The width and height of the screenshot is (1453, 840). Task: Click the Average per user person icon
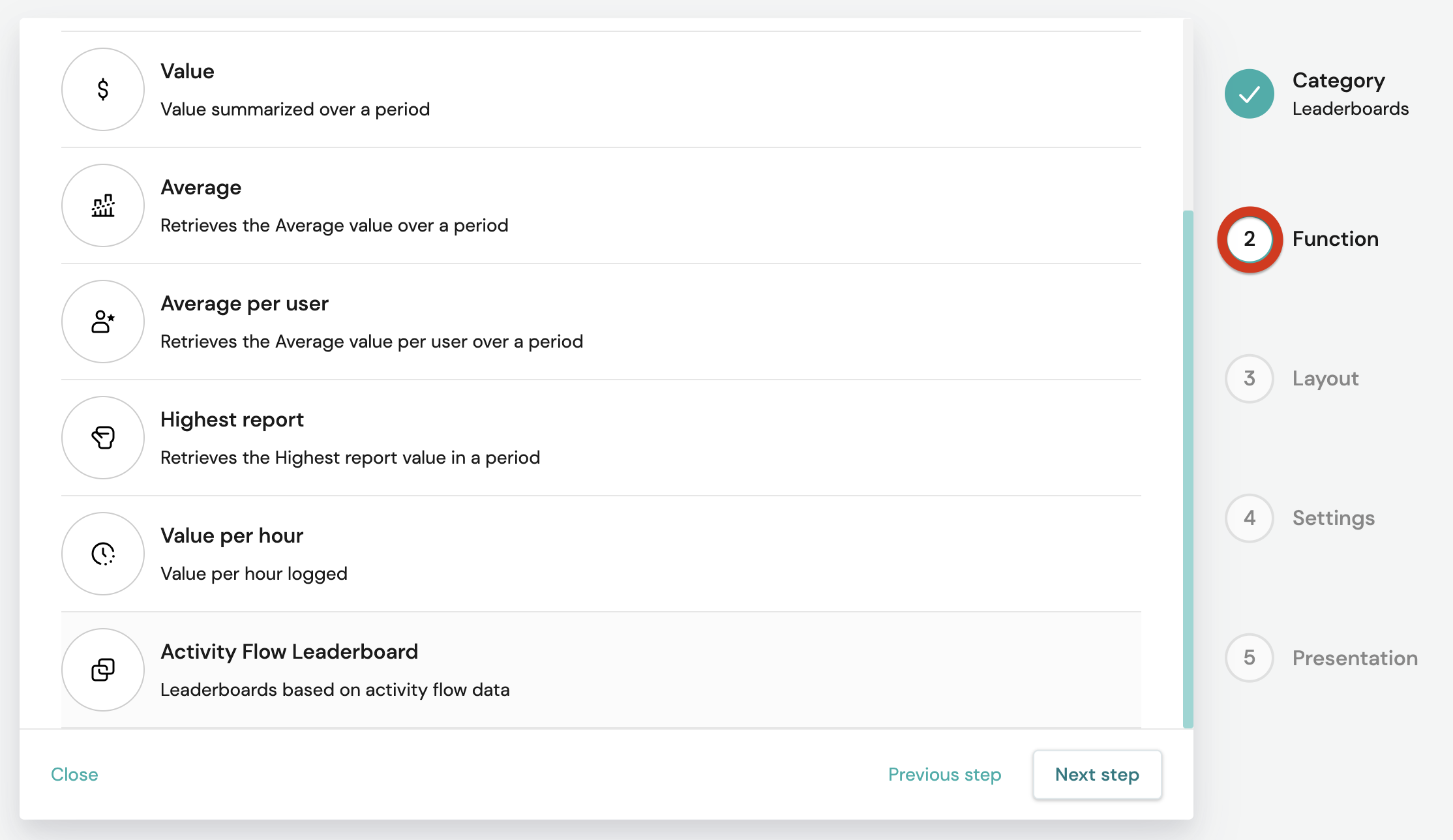coord(103,322)
